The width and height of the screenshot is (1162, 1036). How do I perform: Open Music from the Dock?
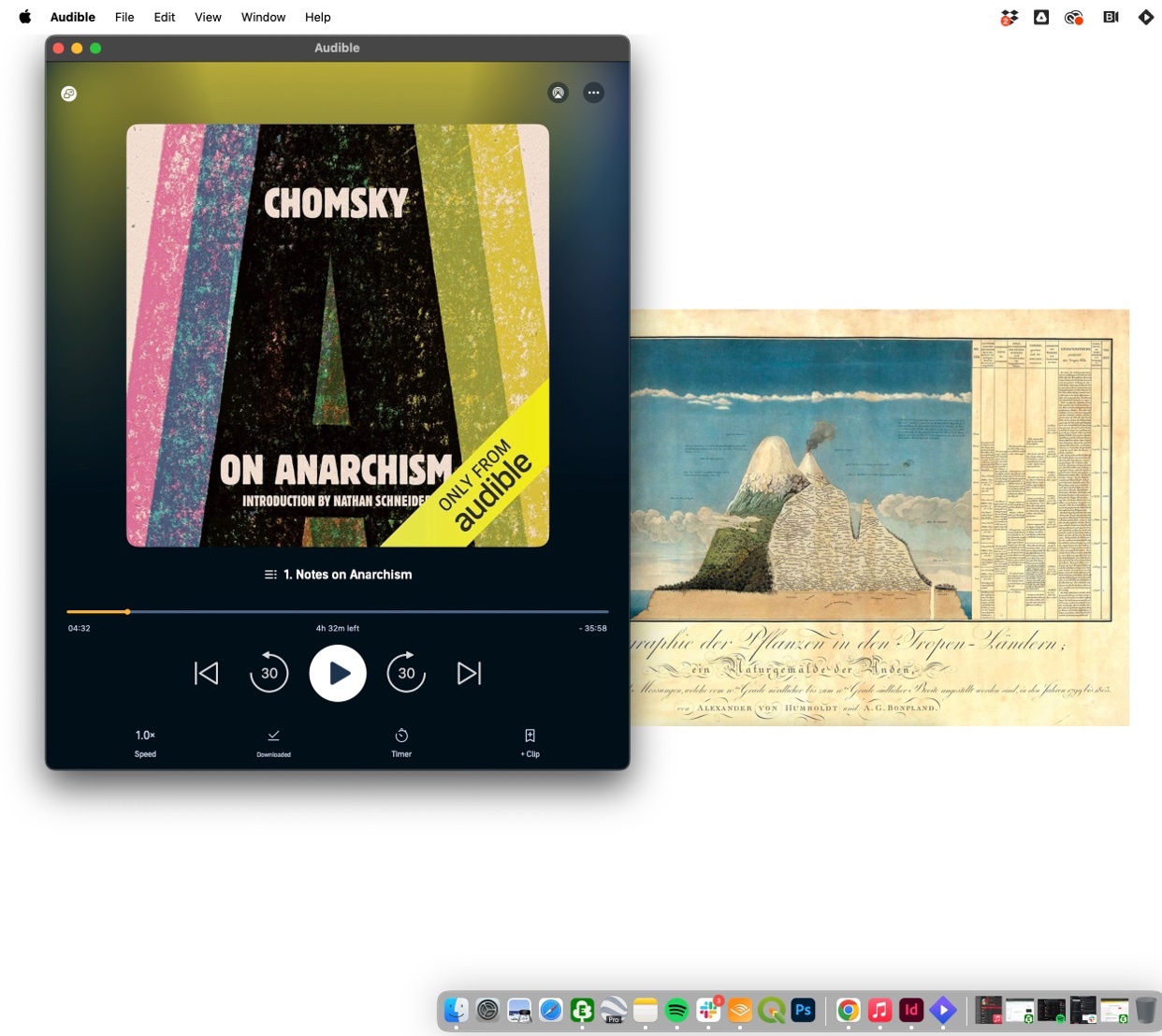(879, 1011)
